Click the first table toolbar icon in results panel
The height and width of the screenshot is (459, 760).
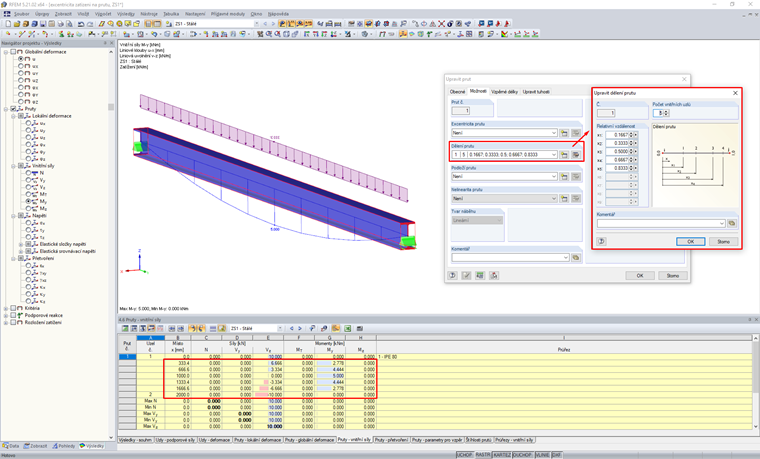pyautogui.click(x=125, y=328)
